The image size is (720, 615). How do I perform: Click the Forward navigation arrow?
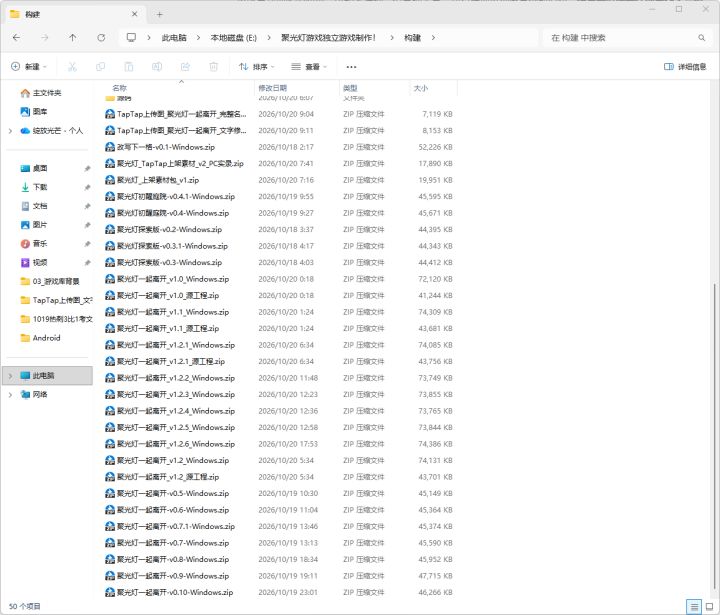click(45, 38)
